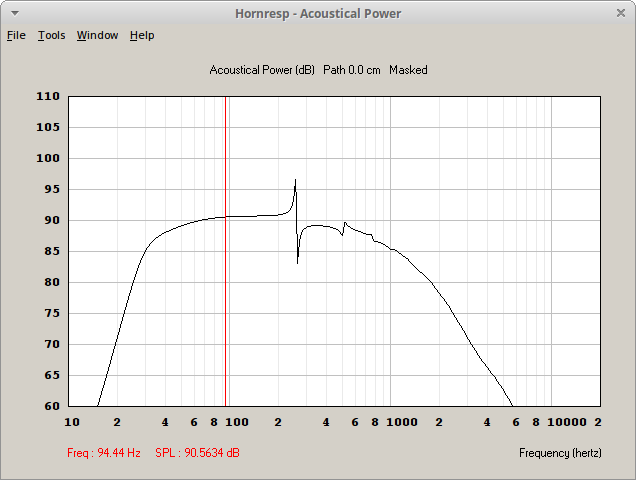Click the 100 Hz x-axis label

pos(237,422)
